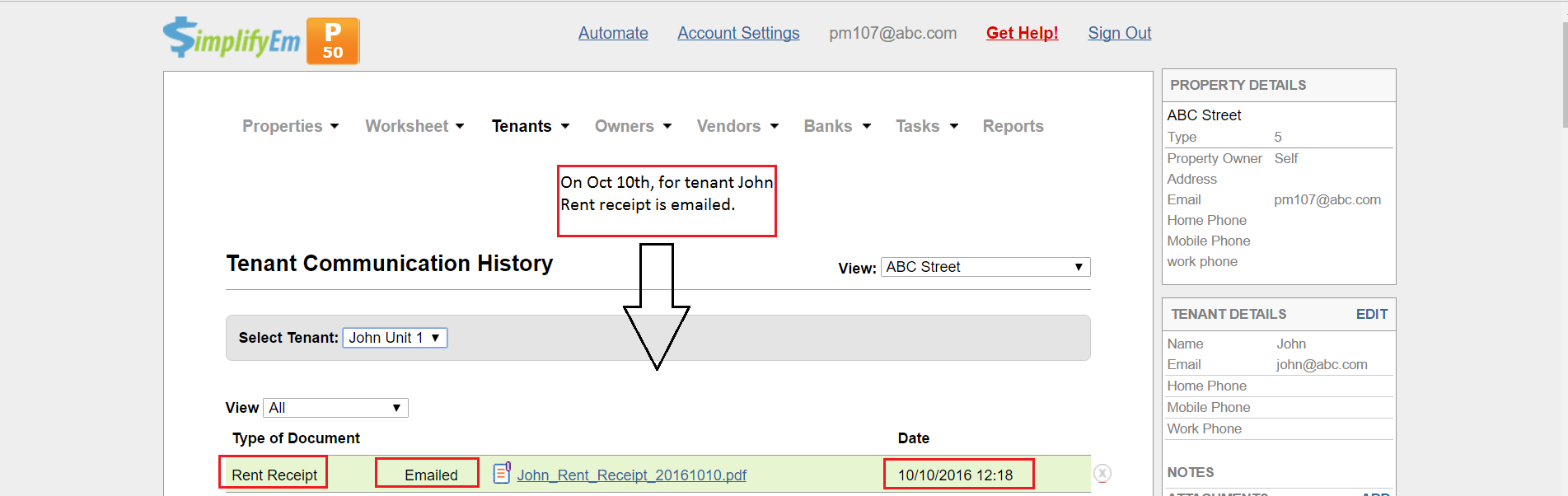Click the orange P 50 plan badge
The width and height of the screenshot is (1568, 496).
coord(333,40)
